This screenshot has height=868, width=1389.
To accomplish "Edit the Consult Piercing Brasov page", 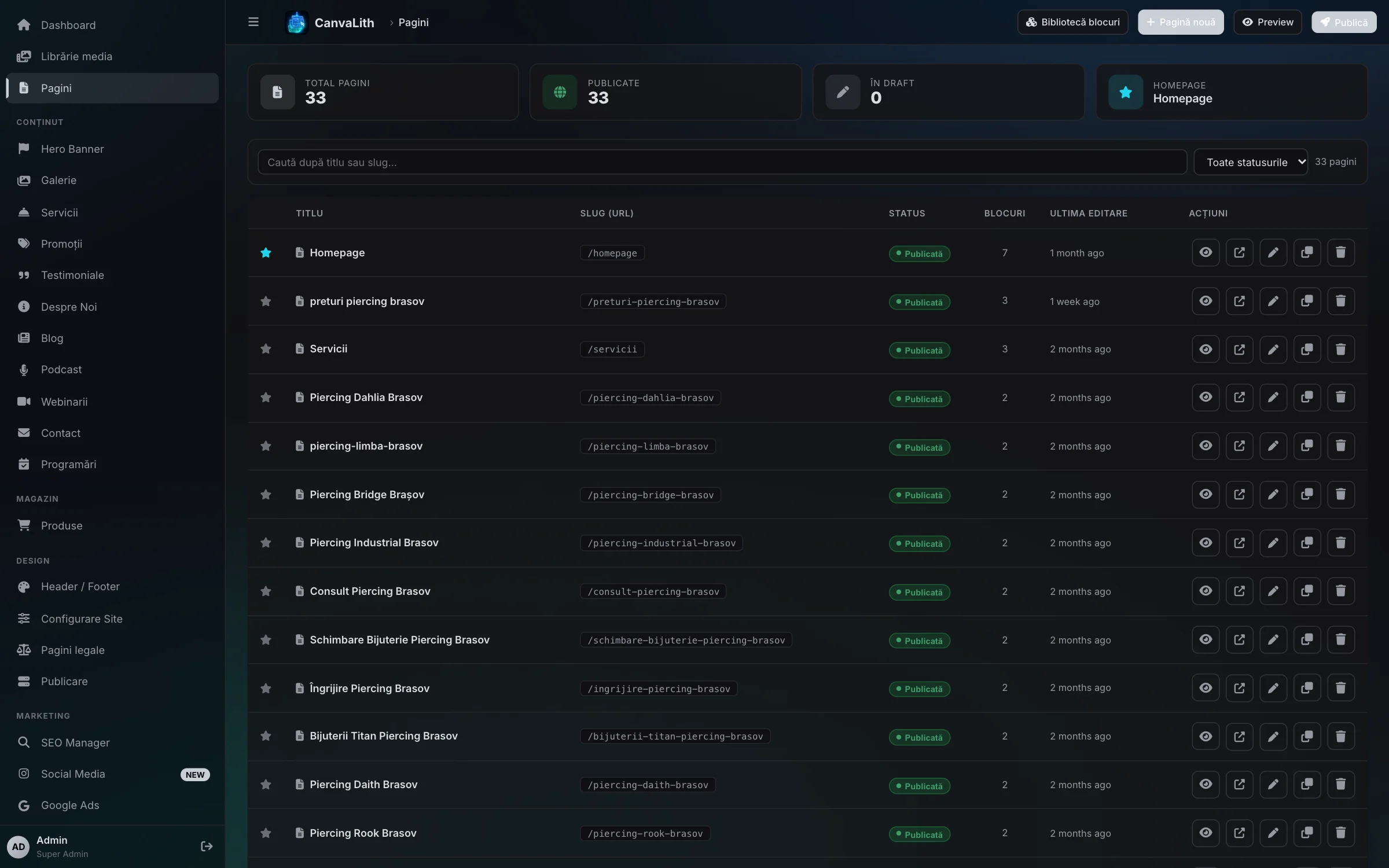I will (x=1273, y=591).
